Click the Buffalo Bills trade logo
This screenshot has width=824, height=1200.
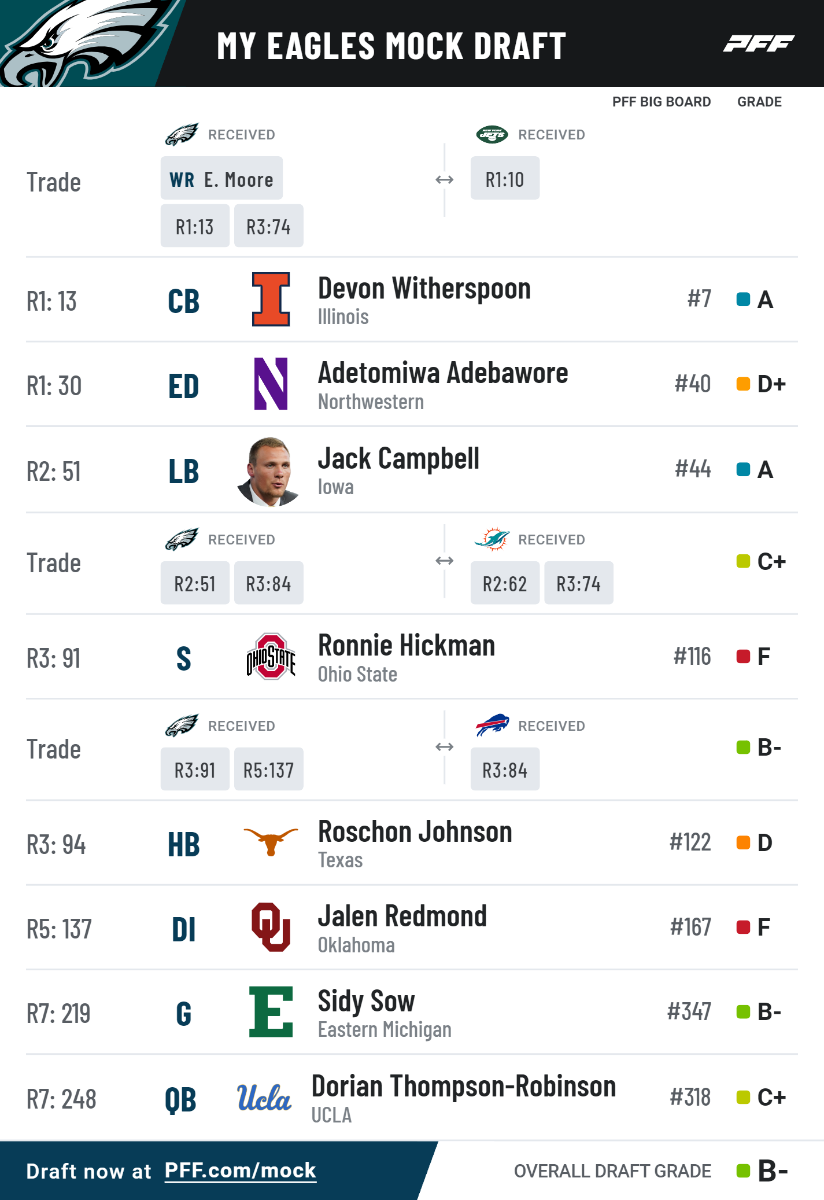point(492,726)
